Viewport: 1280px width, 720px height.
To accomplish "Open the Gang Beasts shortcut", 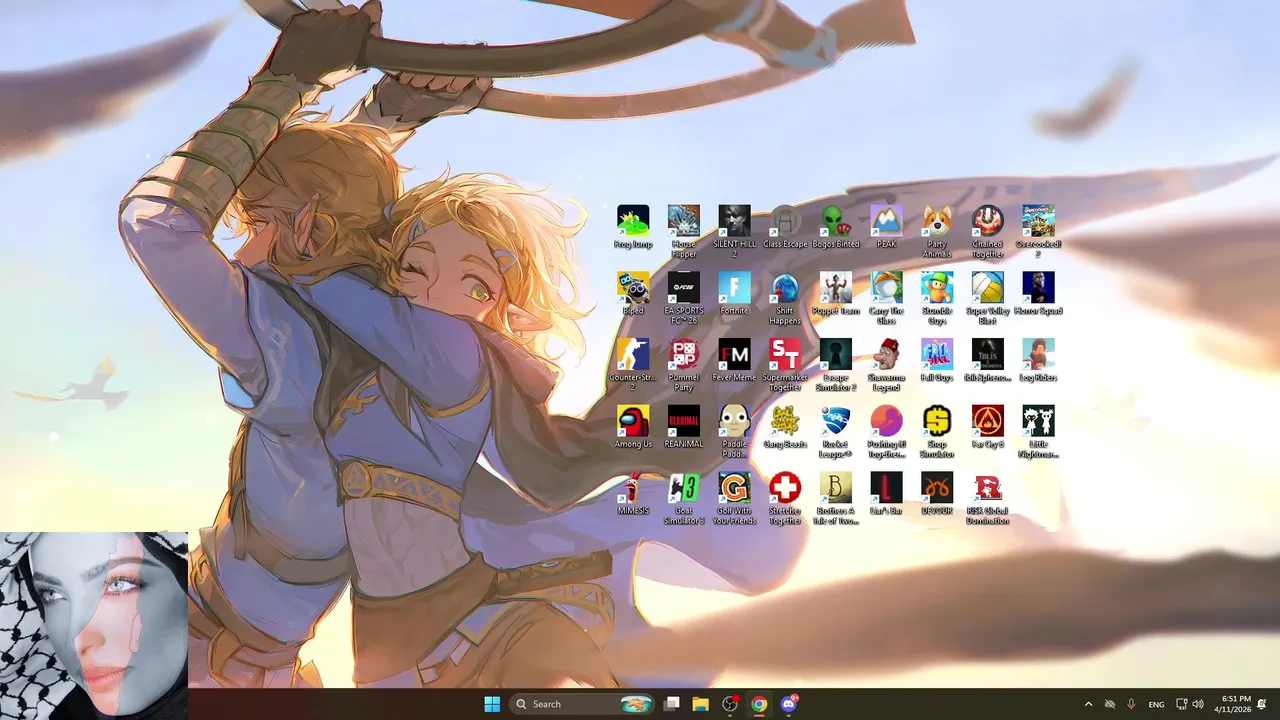I will [785, 428].
